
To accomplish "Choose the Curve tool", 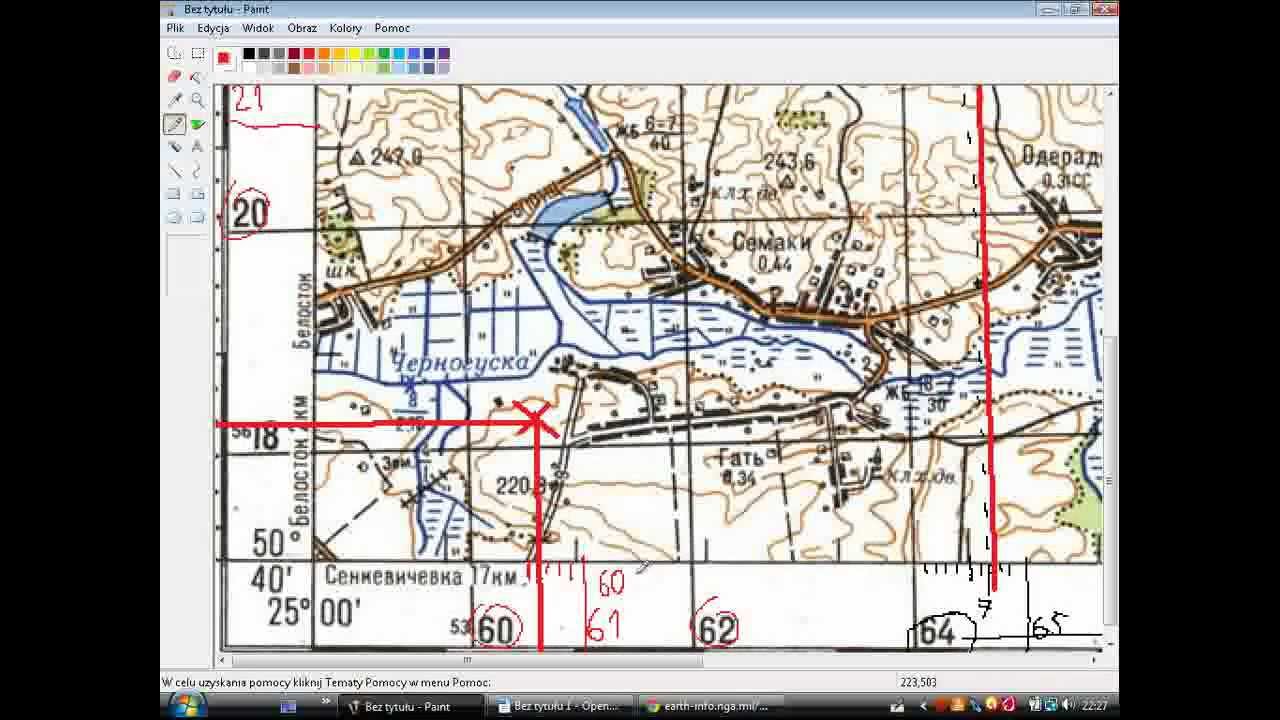I will tap(198, 170).
